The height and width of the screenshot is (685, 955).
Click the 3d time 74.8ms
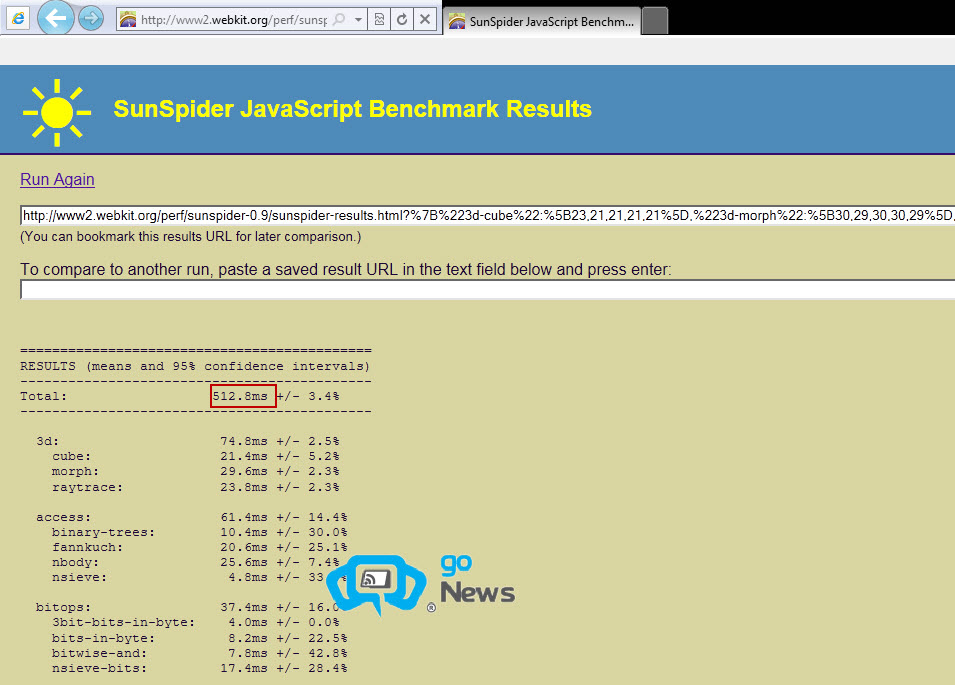tap(244, 441)
